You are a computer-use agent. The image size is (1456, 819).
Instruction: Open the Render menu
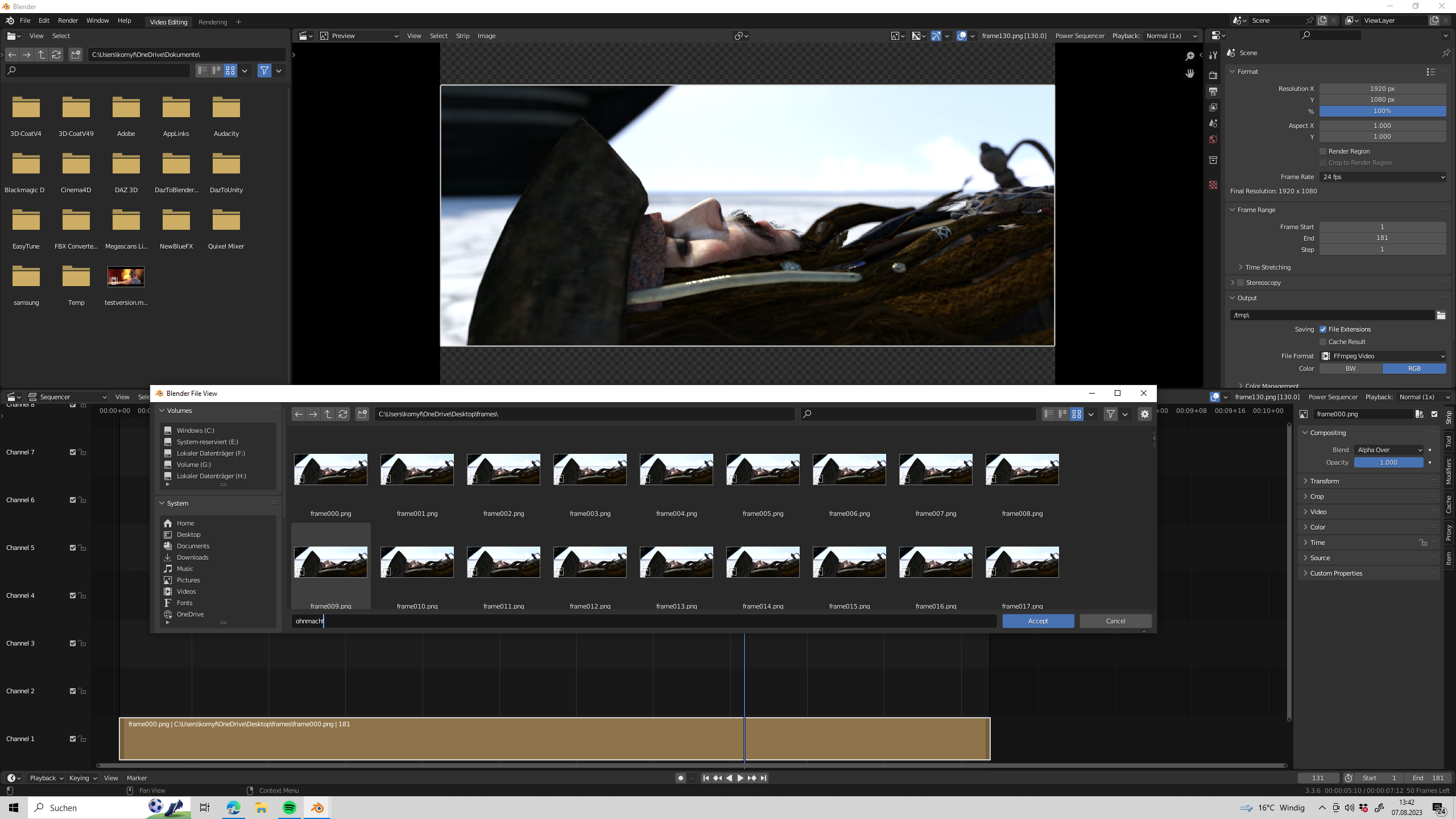click(68, 20)
